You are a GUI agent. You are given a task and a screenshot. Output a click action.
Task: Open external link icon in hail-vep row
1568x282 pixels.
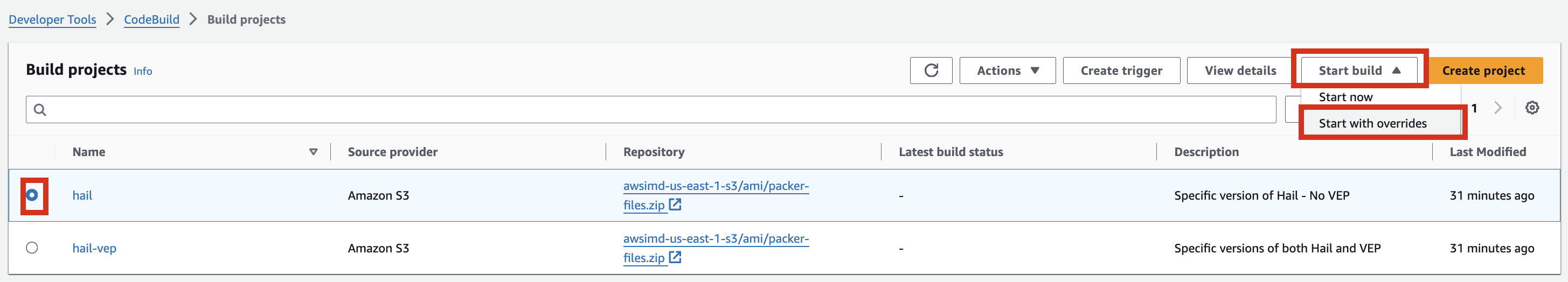click(x=675, y=258)
